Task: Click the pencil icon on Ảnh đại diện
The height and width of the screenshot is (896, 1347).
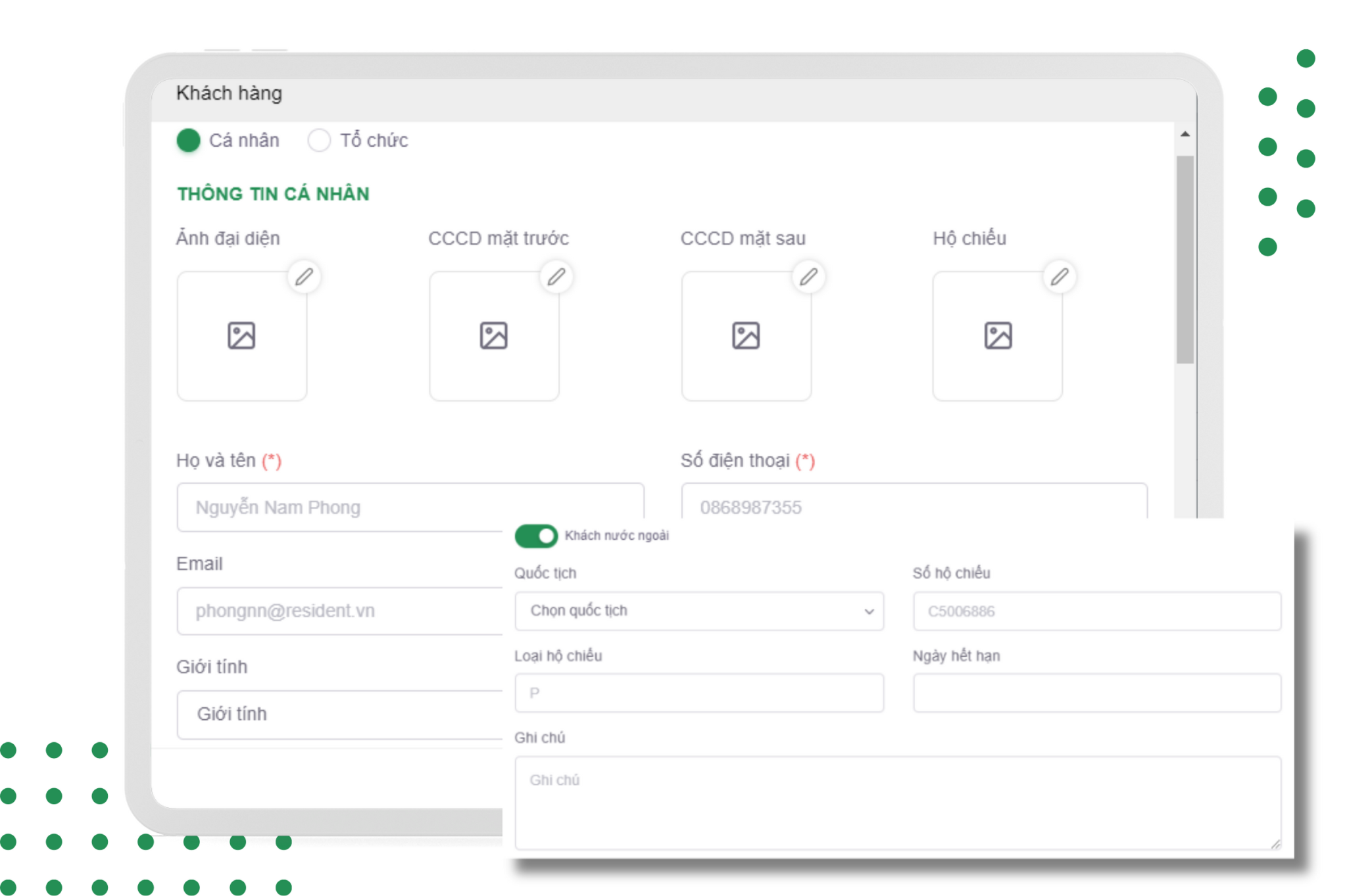Action: (304, 277)
